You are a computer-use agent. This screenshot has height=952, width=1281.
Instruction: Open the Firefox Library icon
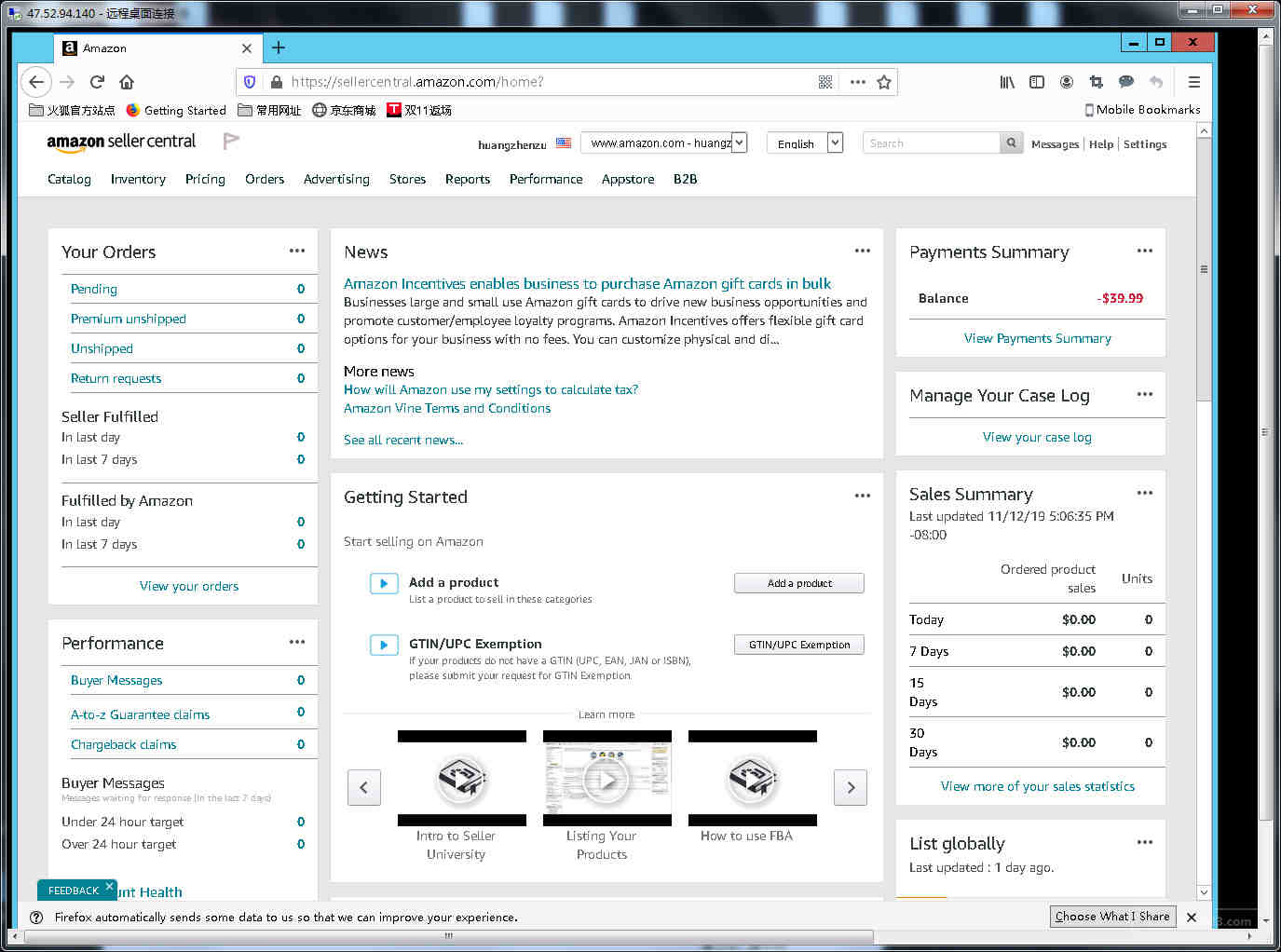[x=1007, y=82]
